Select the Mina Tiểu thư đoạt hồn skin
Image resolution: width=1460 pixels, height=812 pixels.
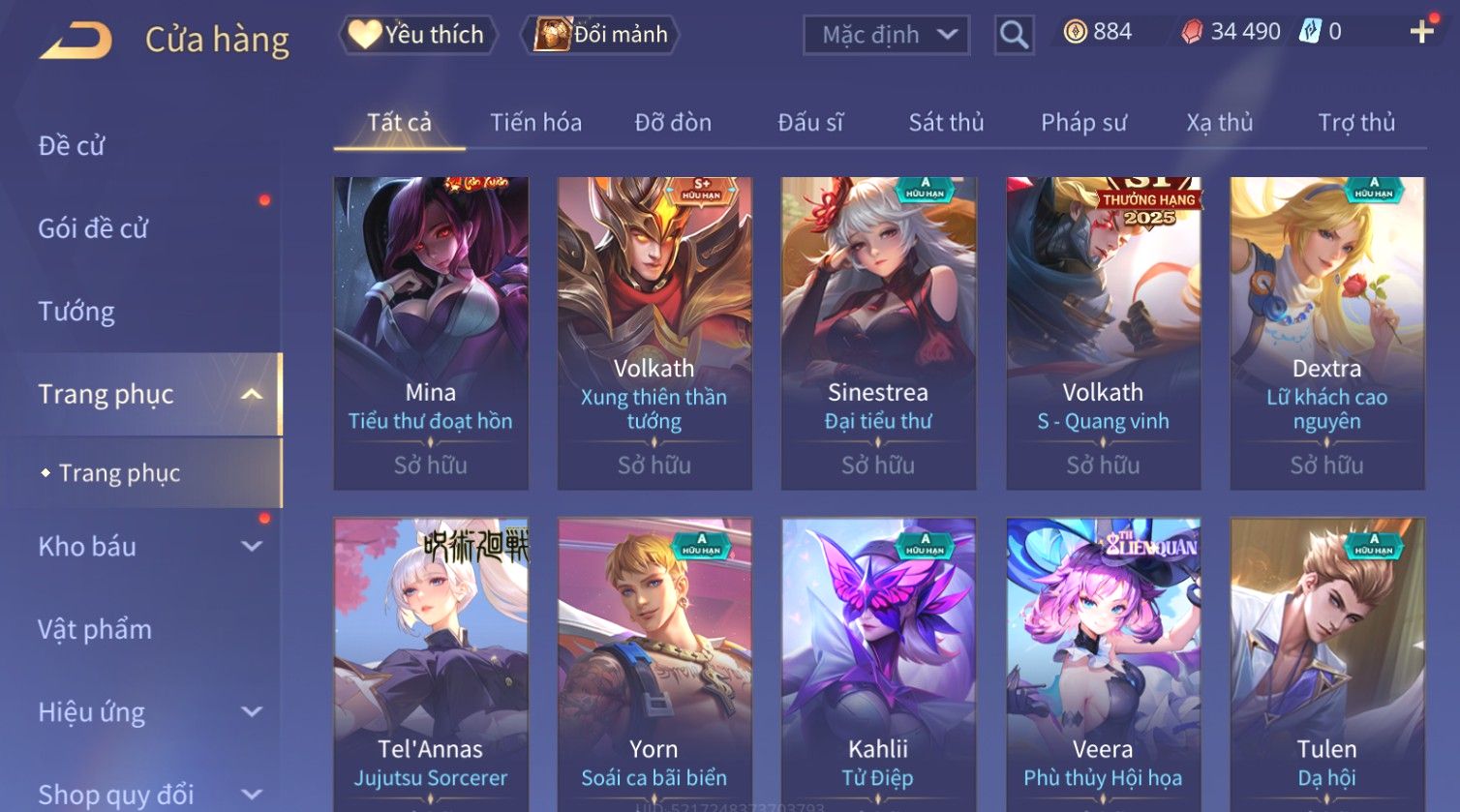pyautogui.click(x=431, y=333)
